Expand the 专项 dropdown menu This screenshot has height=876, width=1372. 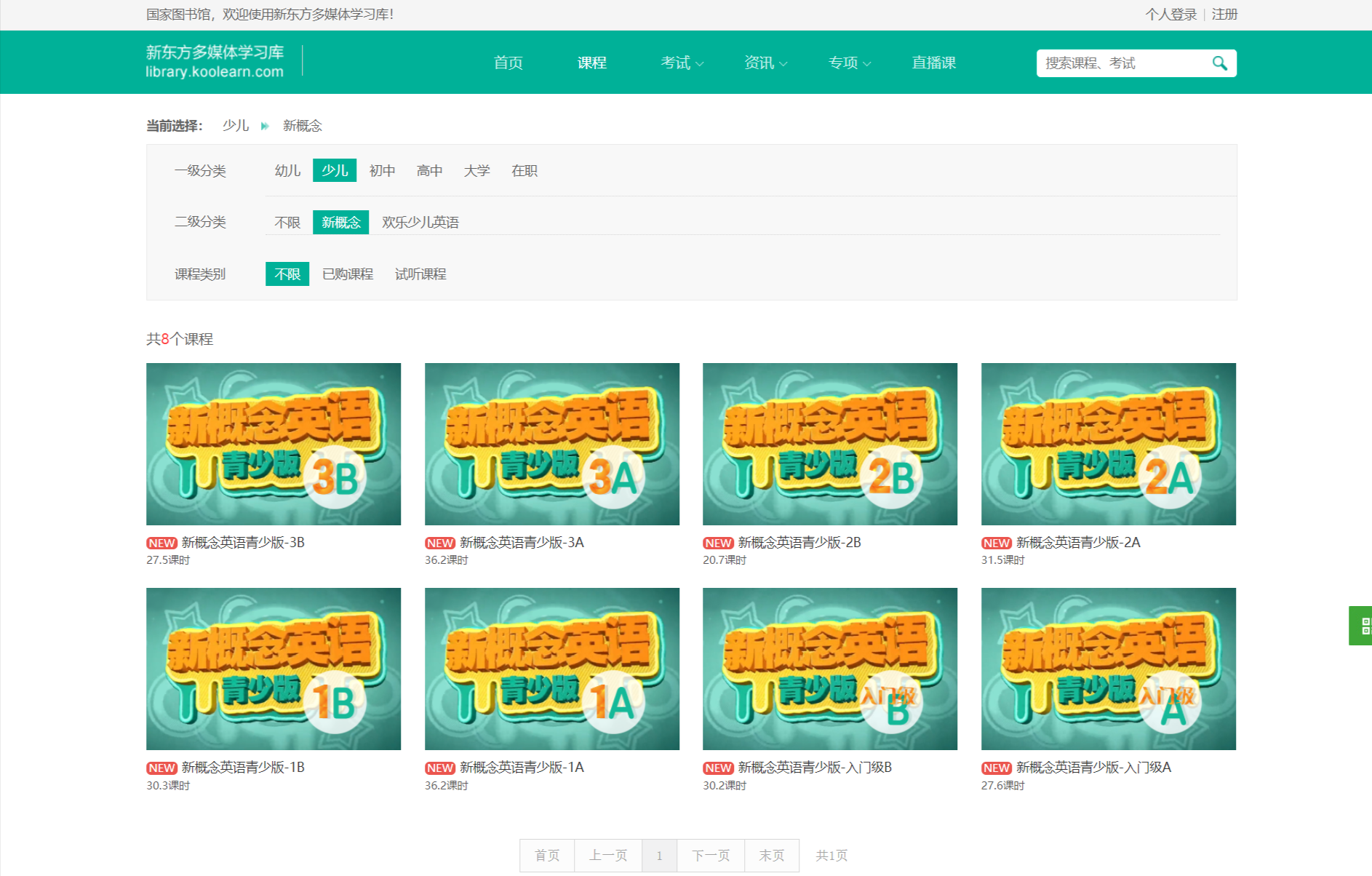[850, 63]
